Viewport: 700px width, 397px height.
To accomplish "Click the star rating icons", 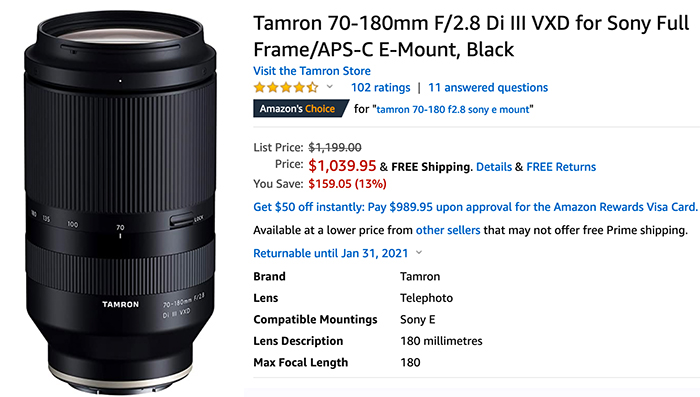I will pos(286,87).
